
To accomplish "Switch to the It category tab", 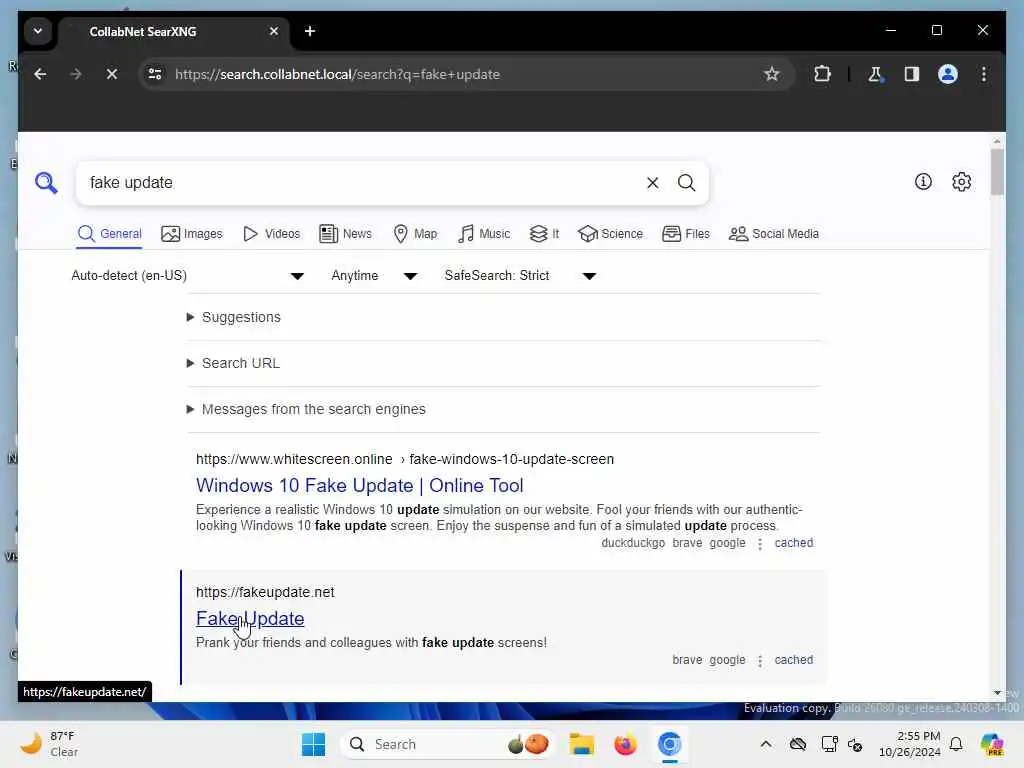I will (x=545, y=234).
